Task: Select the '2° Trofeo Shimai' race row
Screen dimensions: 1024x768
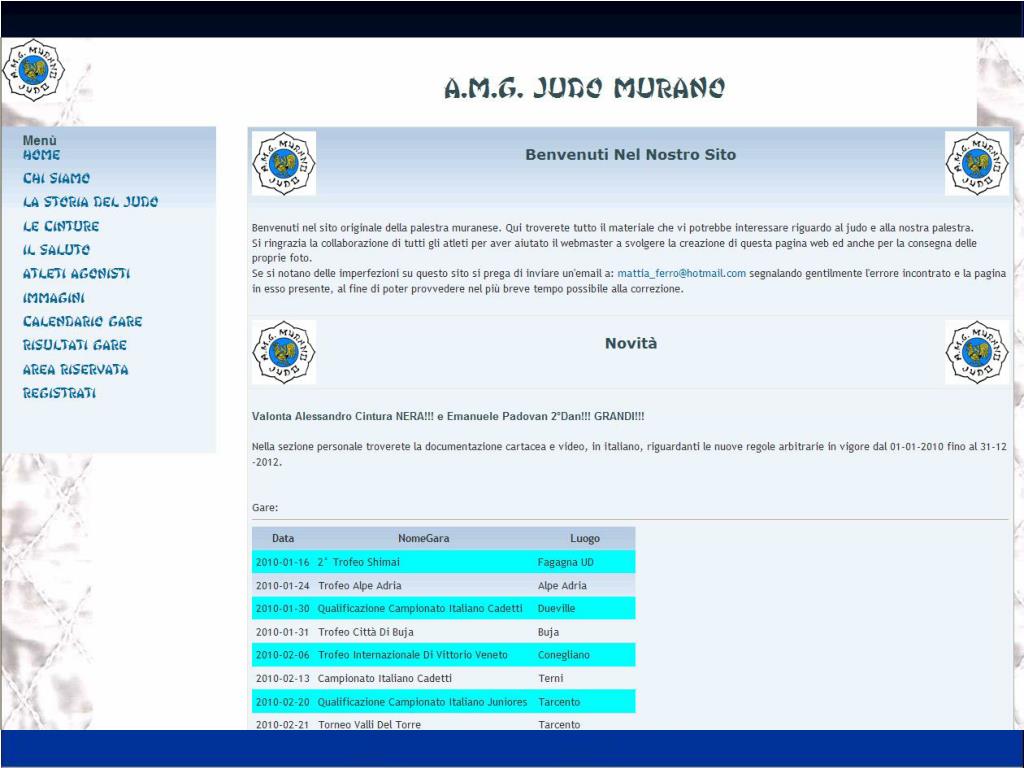Action: pyautogui.click(x=443, y=562)
